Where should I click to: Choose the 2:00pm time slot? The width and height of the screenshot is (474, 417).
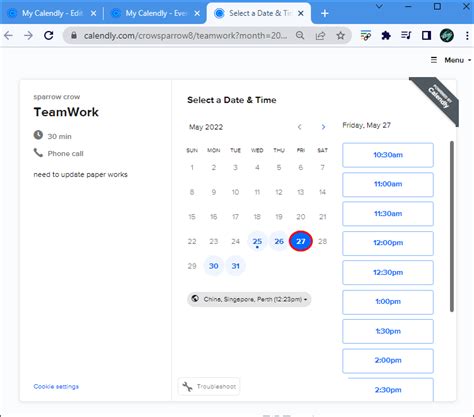(x=388, y=361)
